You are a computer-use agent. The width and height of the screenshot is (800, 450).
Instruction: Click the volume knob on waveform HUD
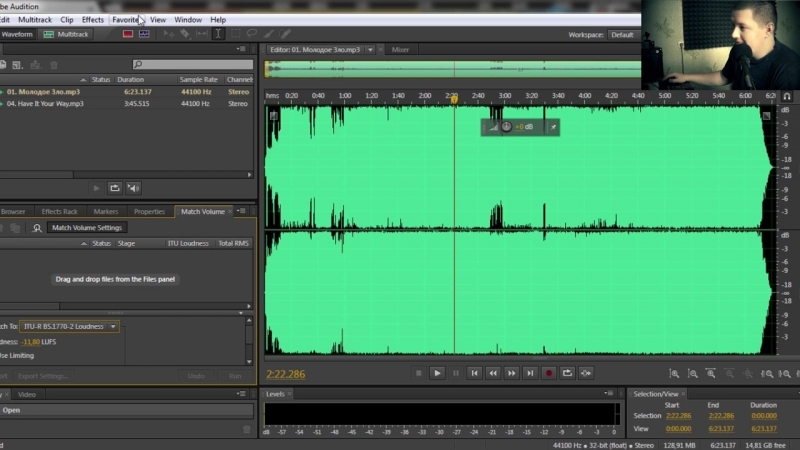tap(506, 127)
